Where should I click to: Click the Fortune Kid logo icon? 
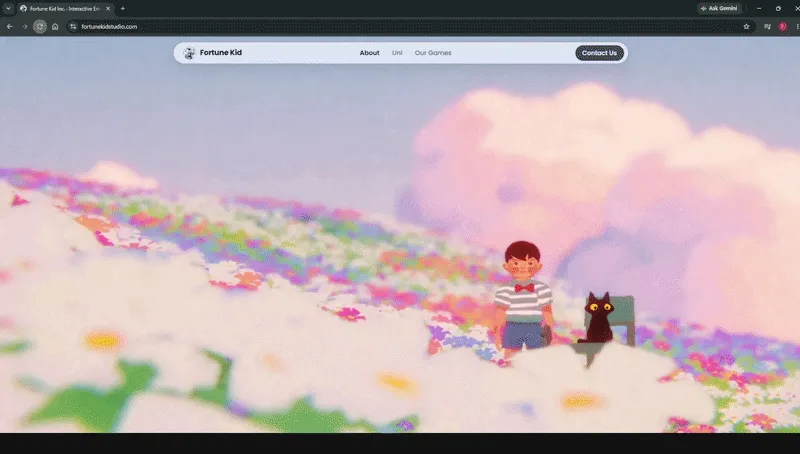point(189,53)
